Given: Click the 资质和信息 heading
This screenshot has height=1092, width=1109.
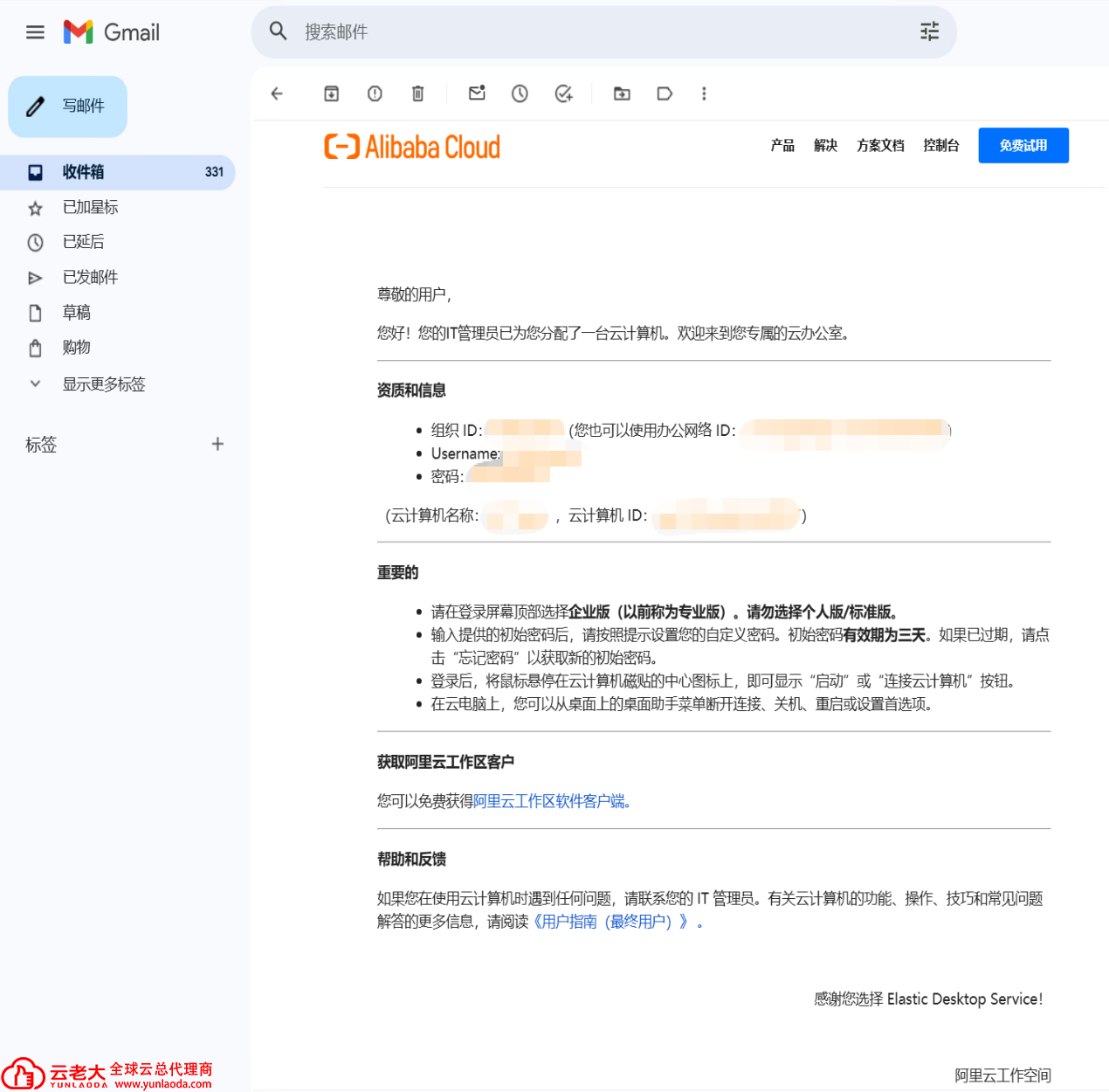Looking at the screenshot, I should point(411,390).
